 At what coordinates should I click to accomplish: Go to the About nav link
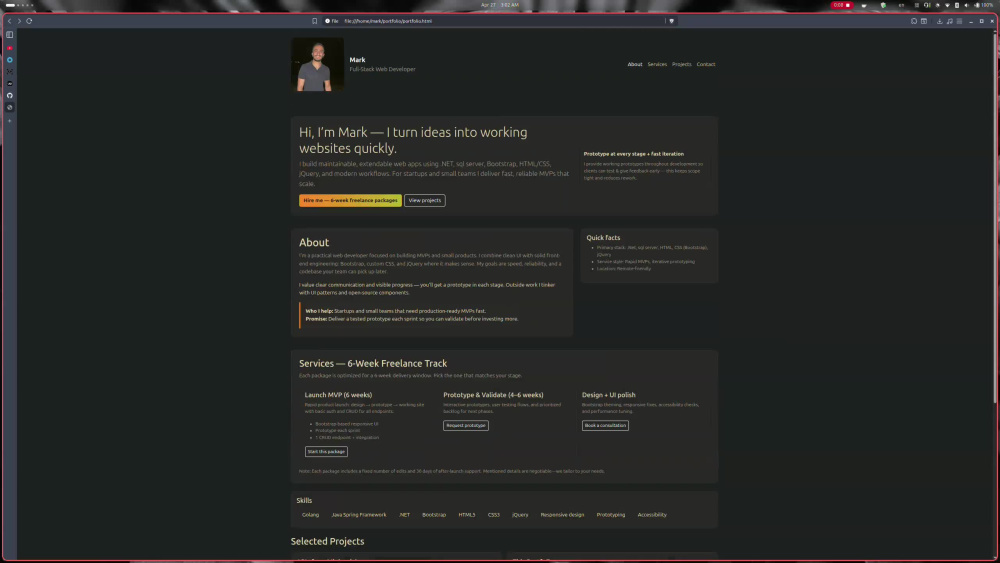(x=635, y=64)
